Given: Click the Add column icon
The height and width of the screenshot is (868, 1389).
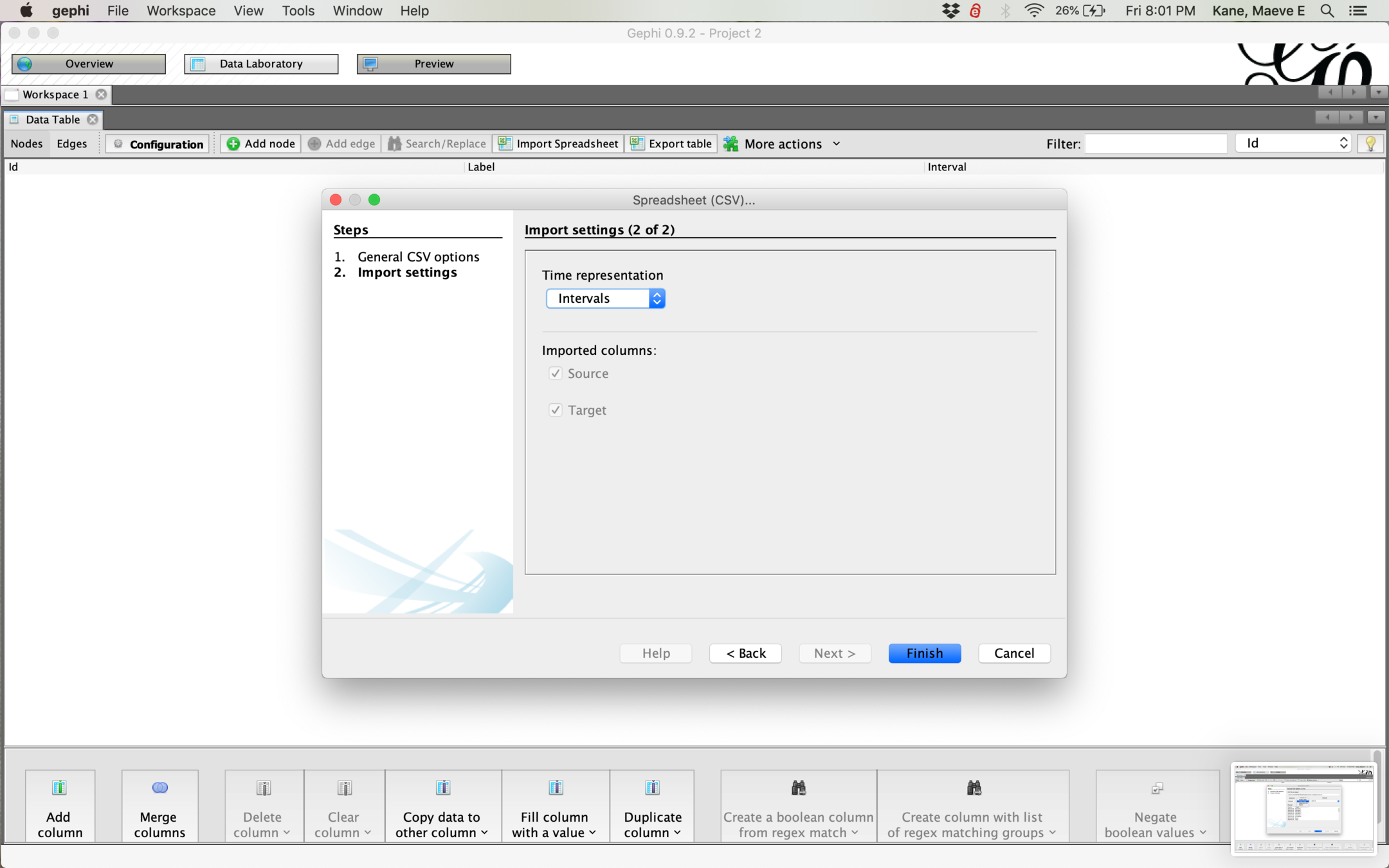Looking at the screenshot, I should (x=59, y=788).
